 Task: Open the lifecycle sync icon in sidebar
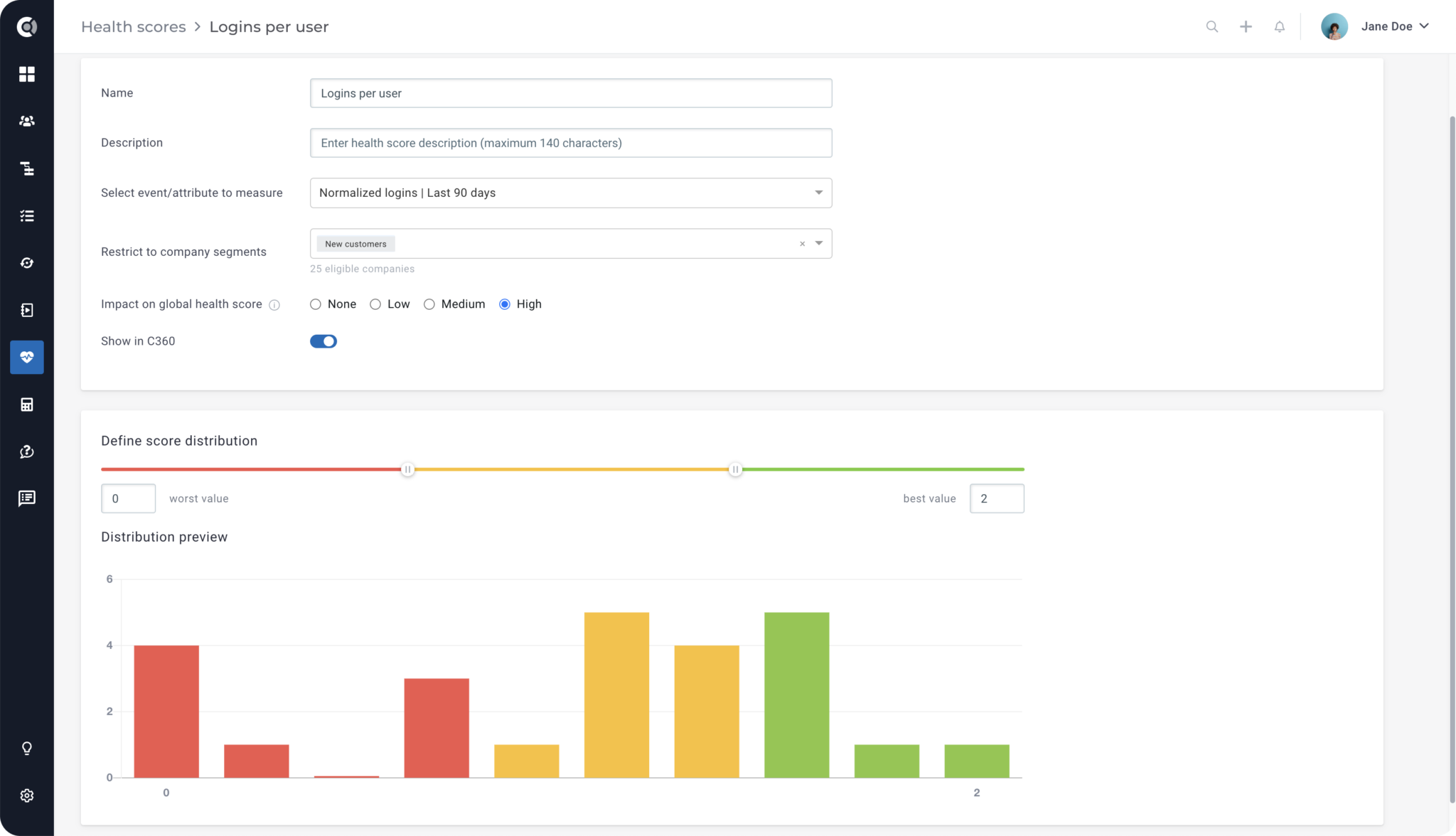click(27, 262)
